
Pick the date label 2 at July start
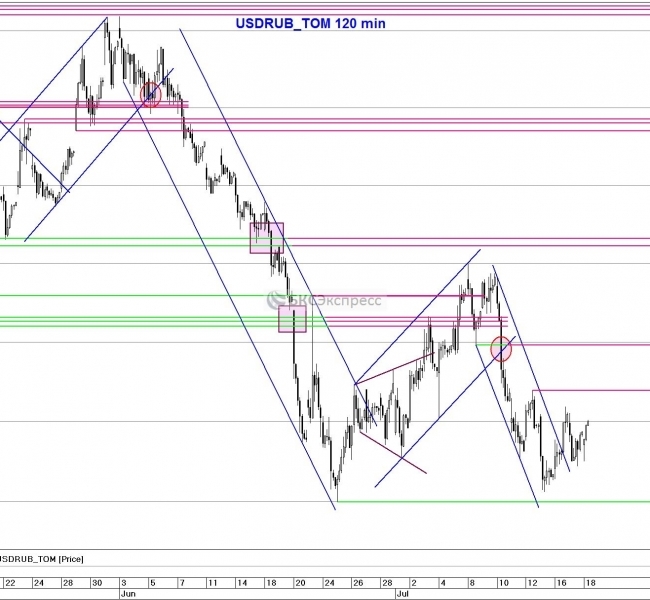(x=414, y=583)
